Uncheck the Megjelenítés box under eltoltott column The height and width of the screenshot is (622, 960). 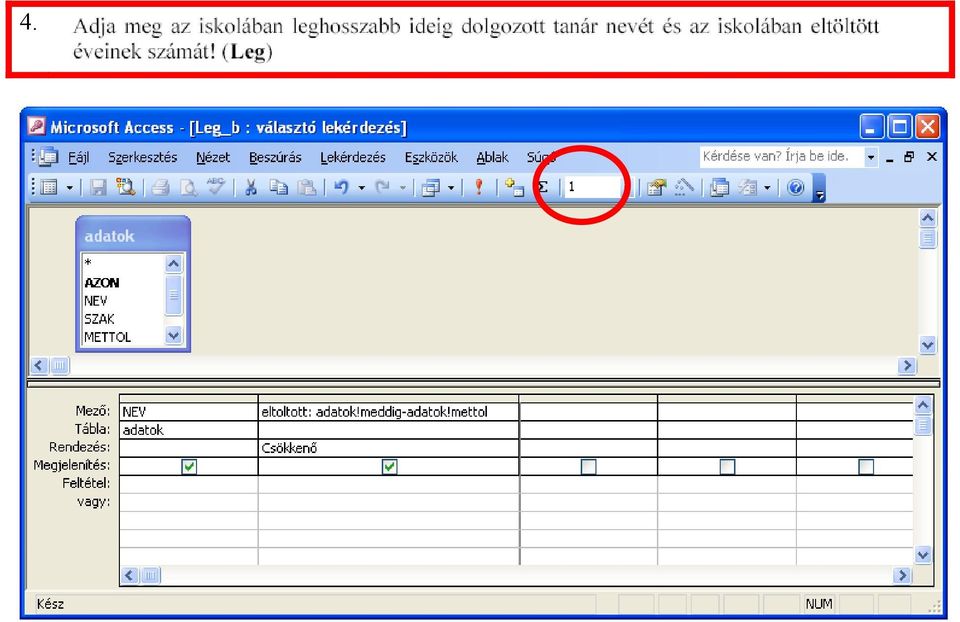(x=389, y=467)
